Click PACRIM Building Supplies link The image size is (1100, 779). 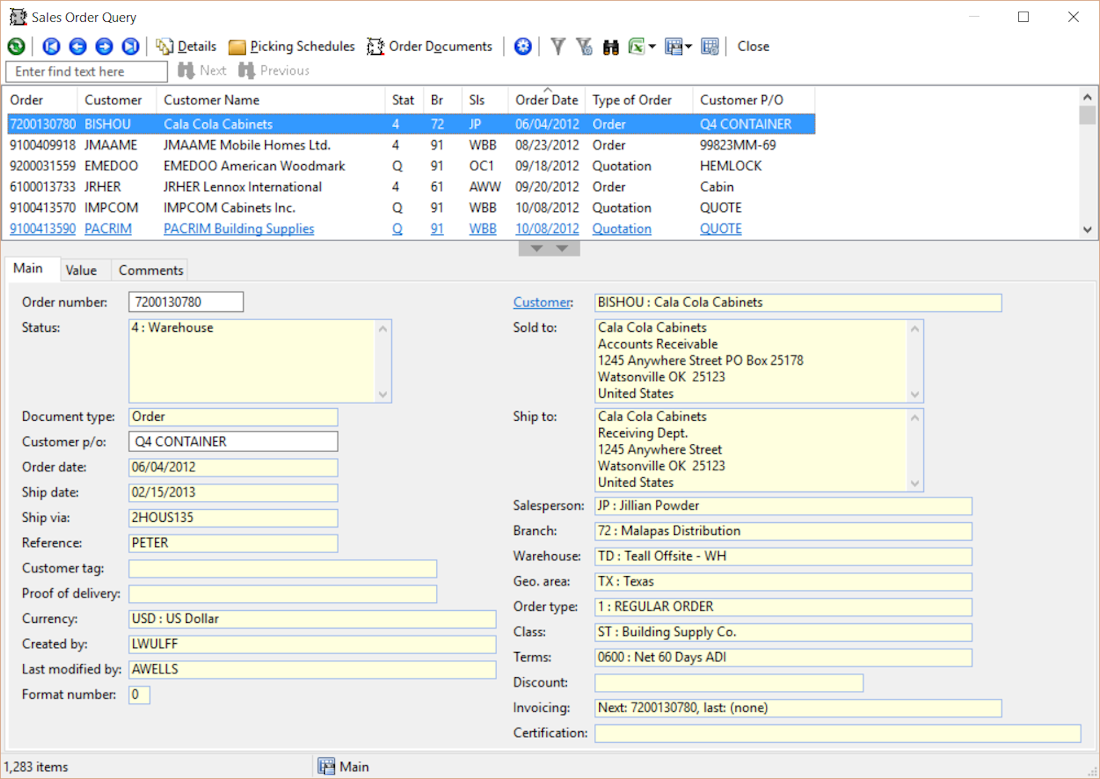(x=239, y=229)
